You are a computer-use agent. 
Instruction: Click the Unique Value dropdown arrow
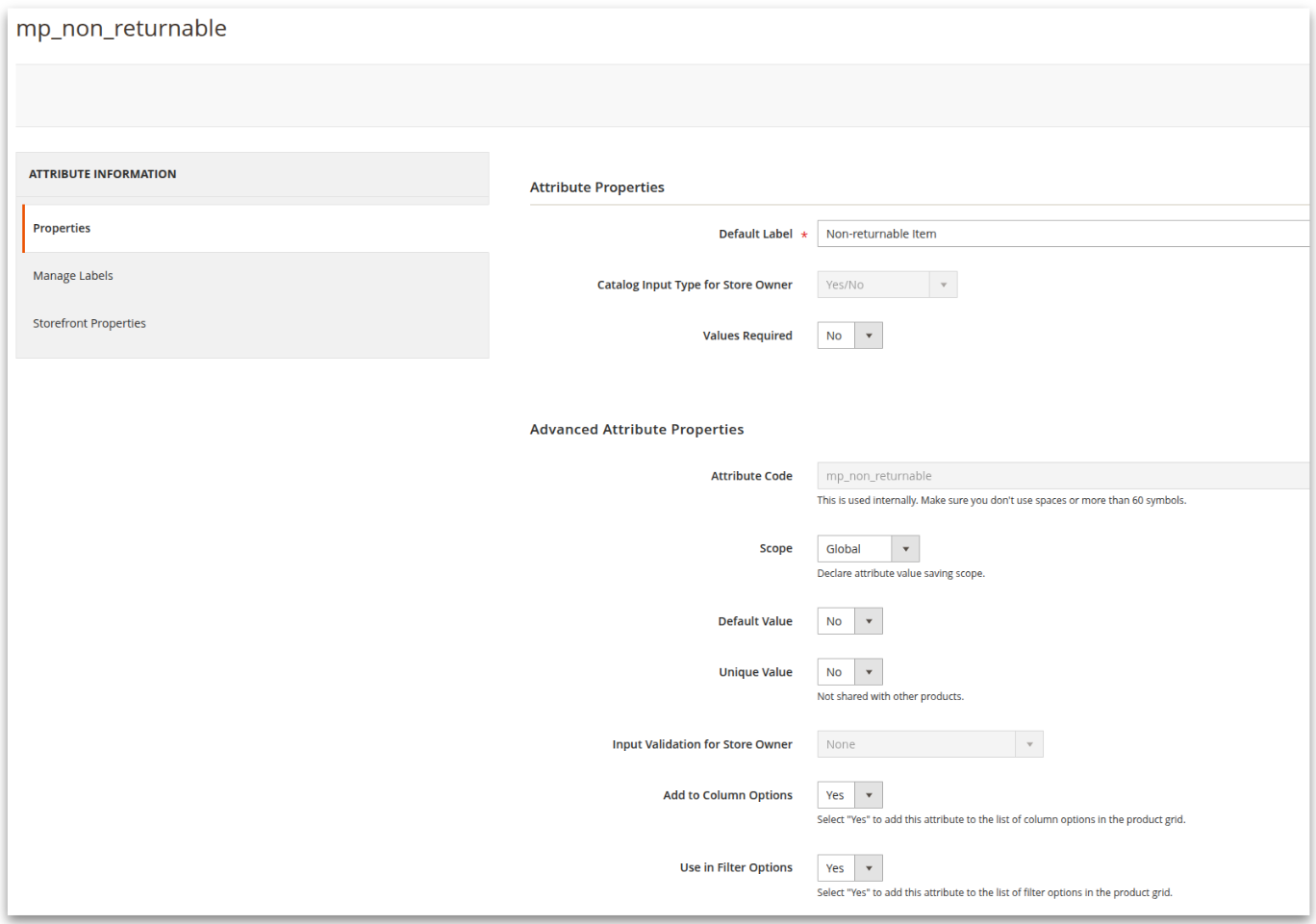pyautogui.click(x=868, y=671)
